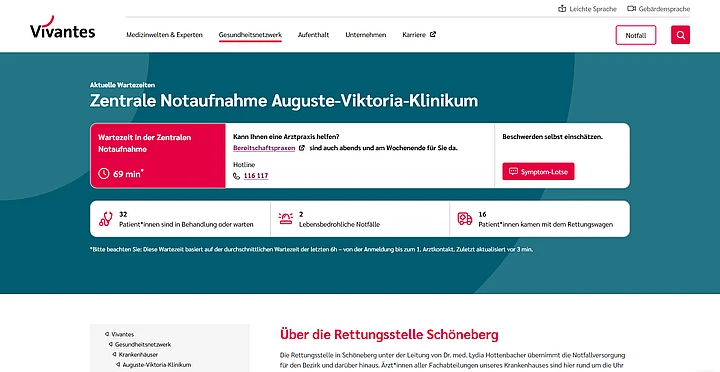The height and width of the screenshot is (372, 720).
Task: Go to Vivantes in the breadcrumb
Action: click(123, 334)
